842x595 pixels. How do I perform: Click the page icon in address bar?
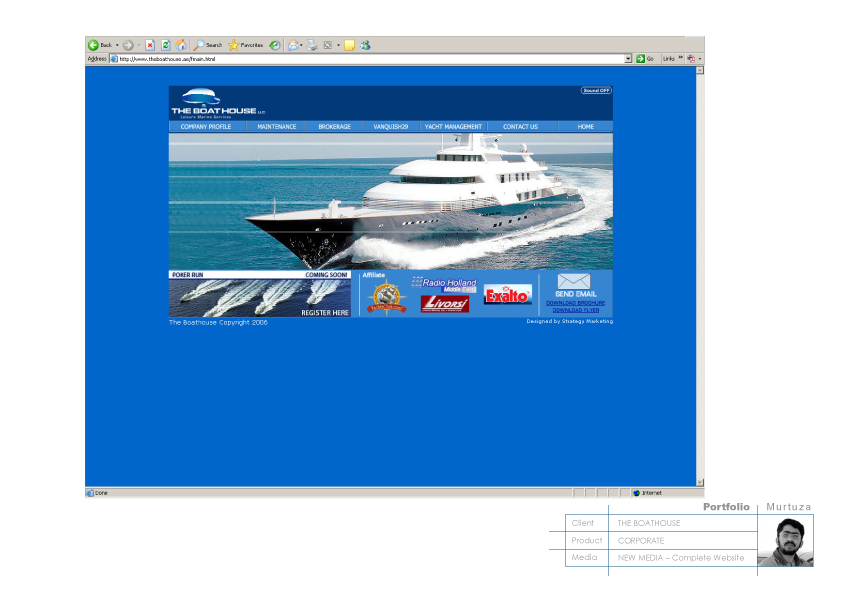click(x=114, y=59)
